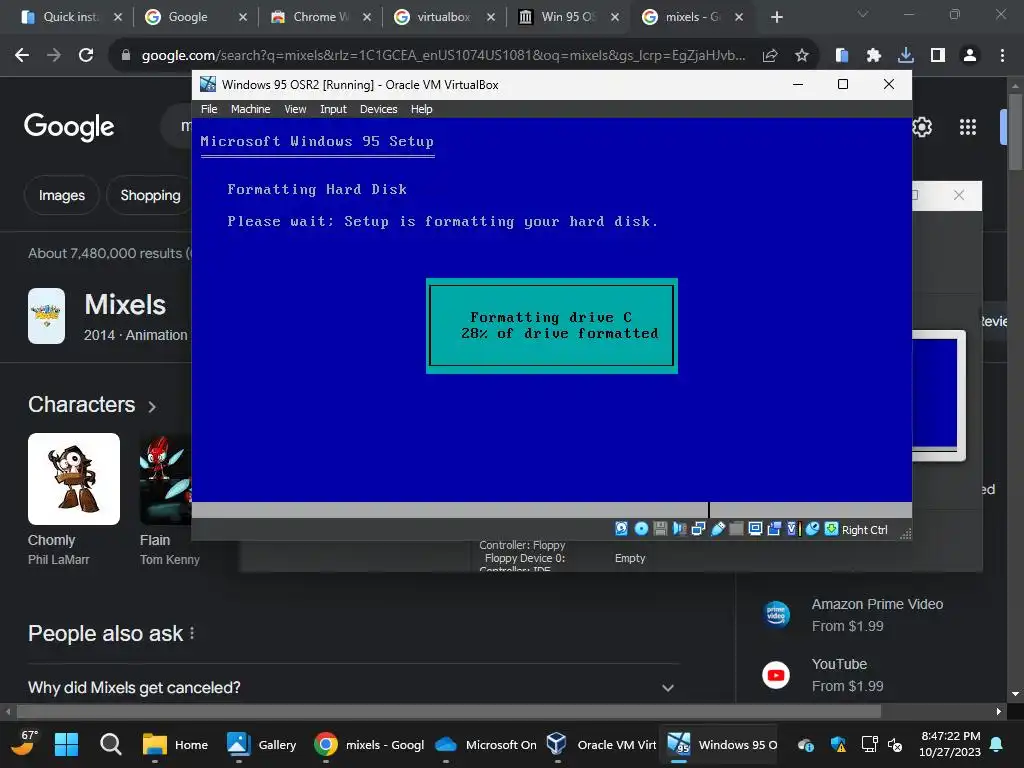Click the green arrow keyboard capture icon

(x=831, y=529)
